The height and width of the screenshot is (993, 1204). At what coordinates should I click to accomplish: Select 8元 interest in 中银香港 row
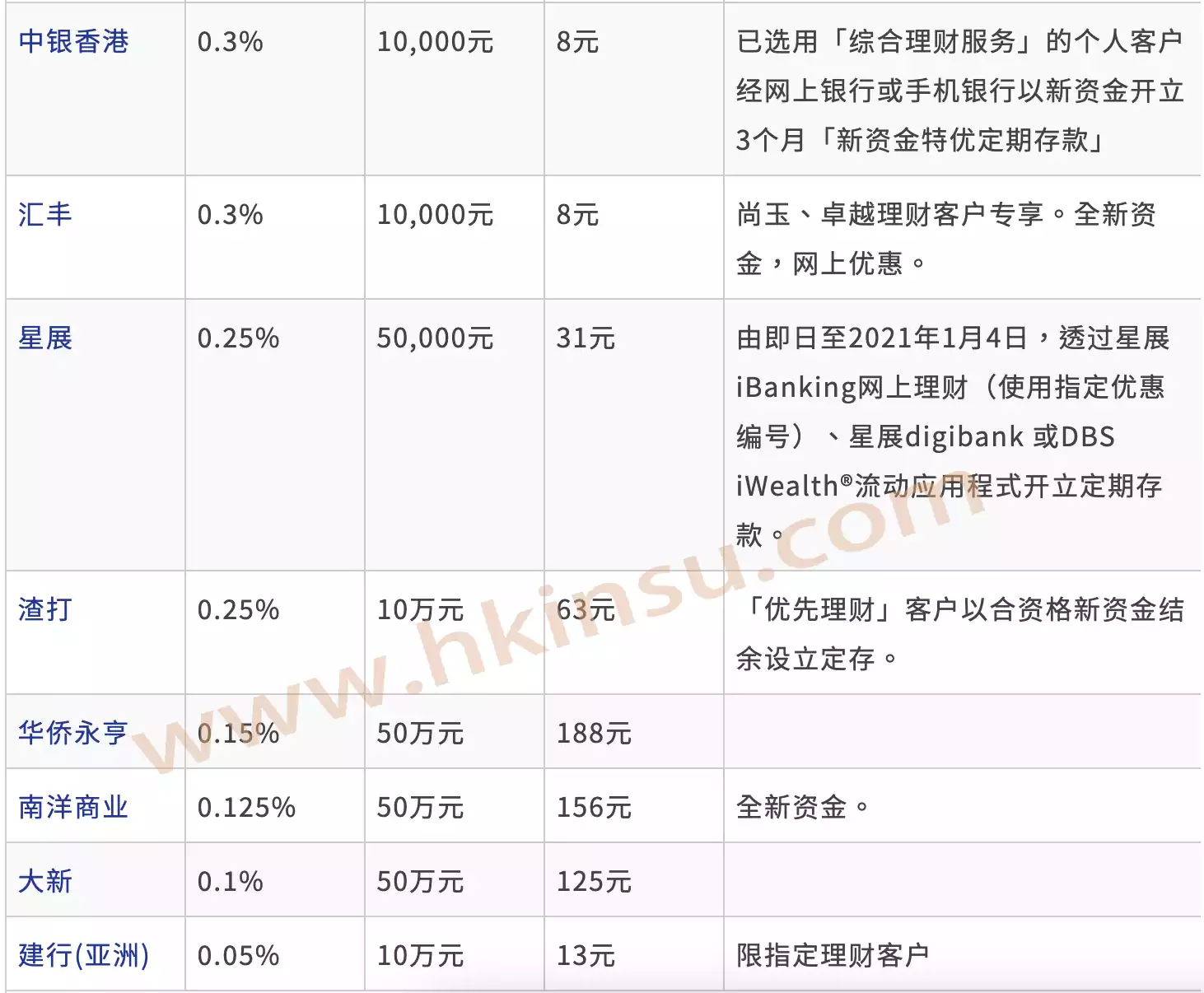click(x=577, y=41)
